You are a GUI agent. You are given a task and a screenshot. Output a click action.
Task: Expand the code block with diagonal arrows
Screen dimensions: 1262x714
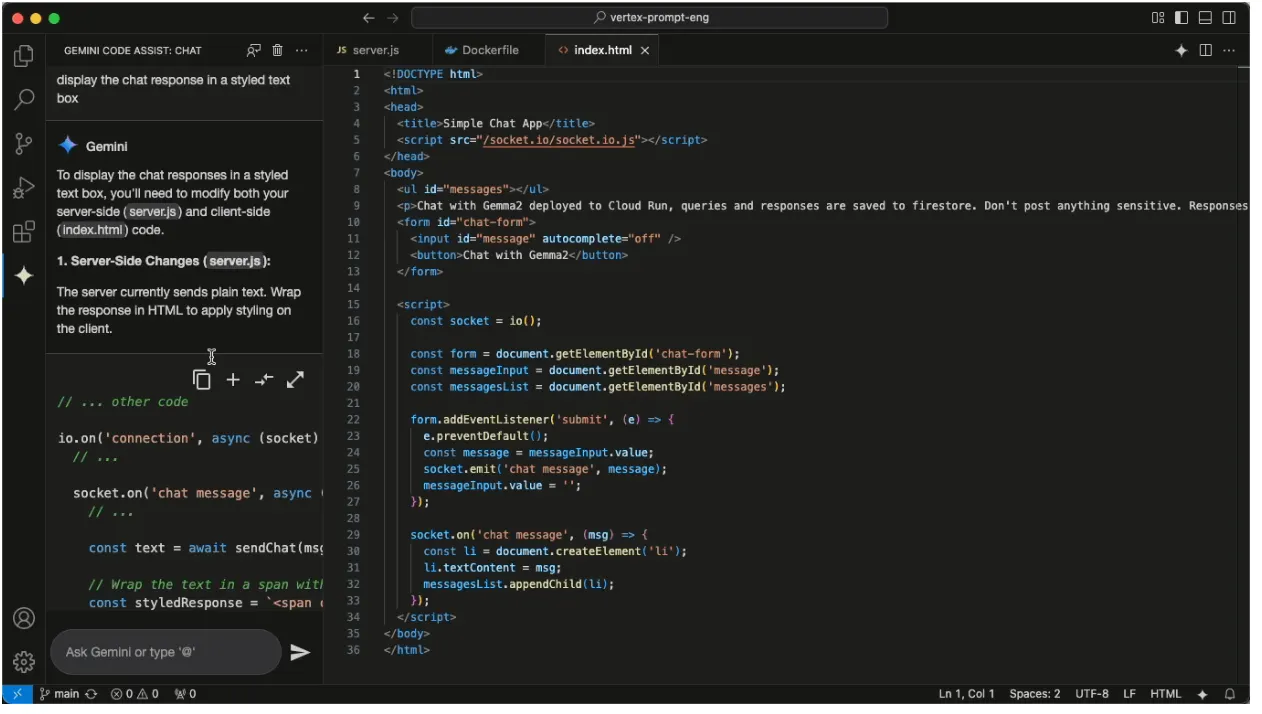295,380
